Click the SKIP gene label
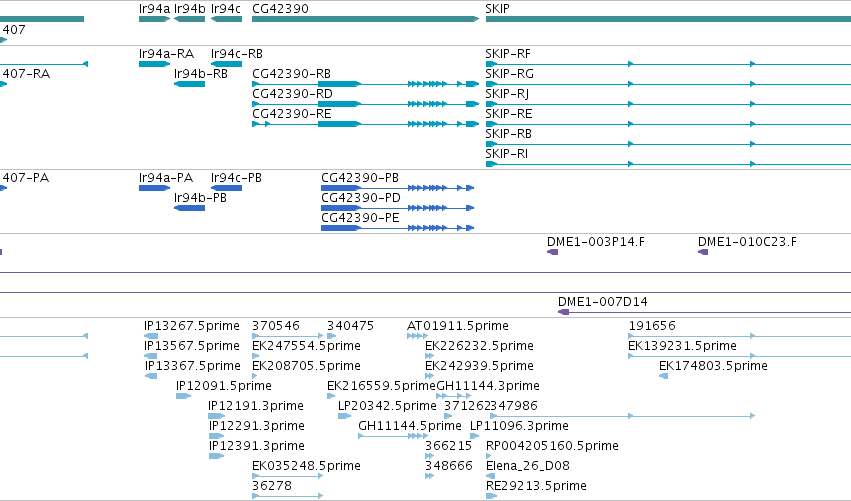 click(x=497, y=9)
